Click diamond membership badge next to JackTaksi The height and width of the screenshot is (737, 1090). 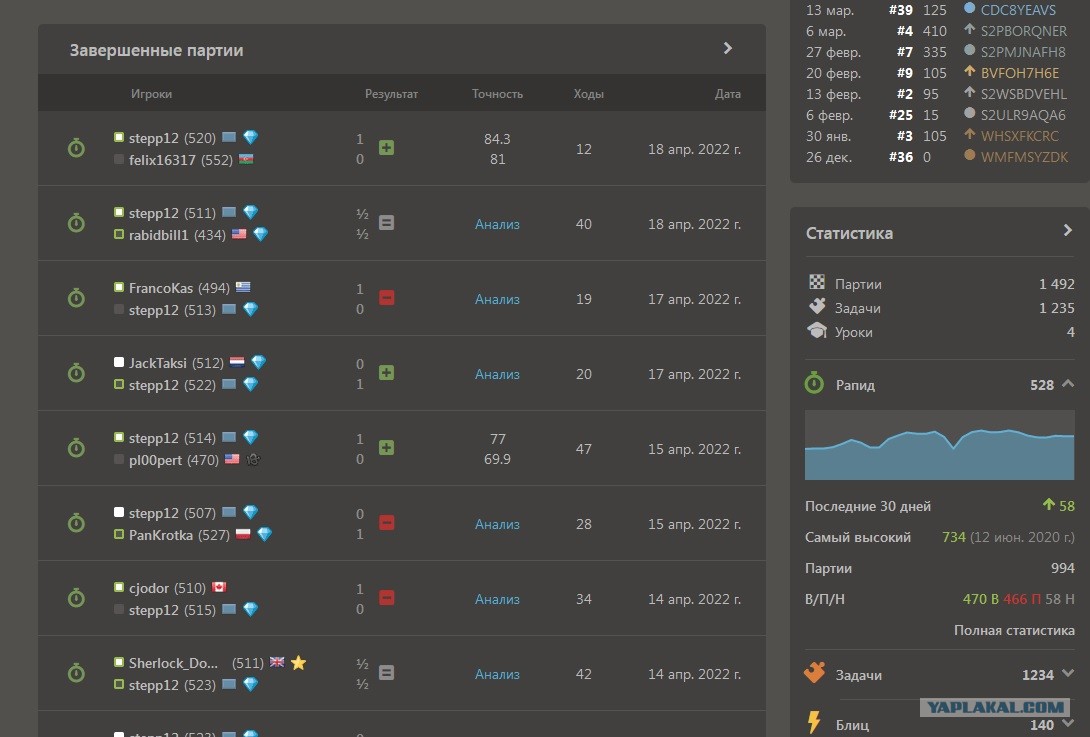(x=259, y=362)
